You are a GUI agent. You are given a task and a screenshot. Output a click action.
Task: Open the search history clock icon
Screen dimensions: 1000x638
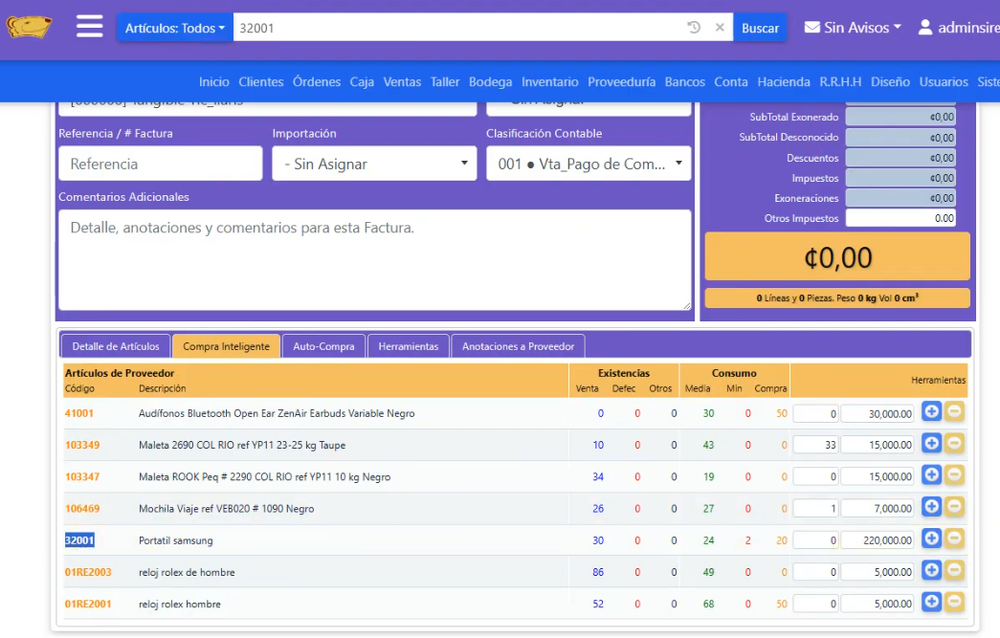(x=694, y=27)
